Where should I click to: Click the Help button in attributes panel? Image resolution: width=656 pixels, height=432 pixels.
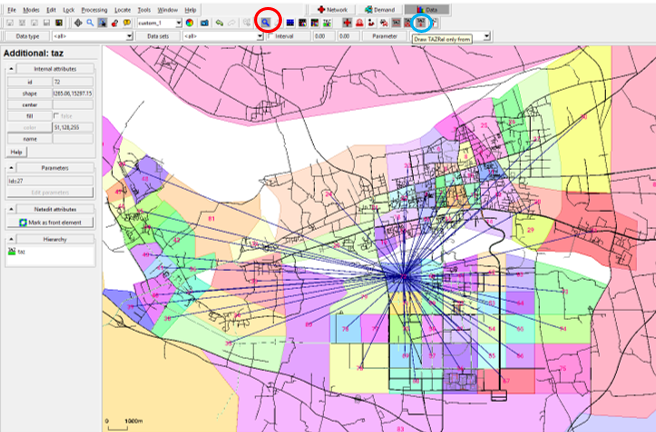click(x=15, y=151)
